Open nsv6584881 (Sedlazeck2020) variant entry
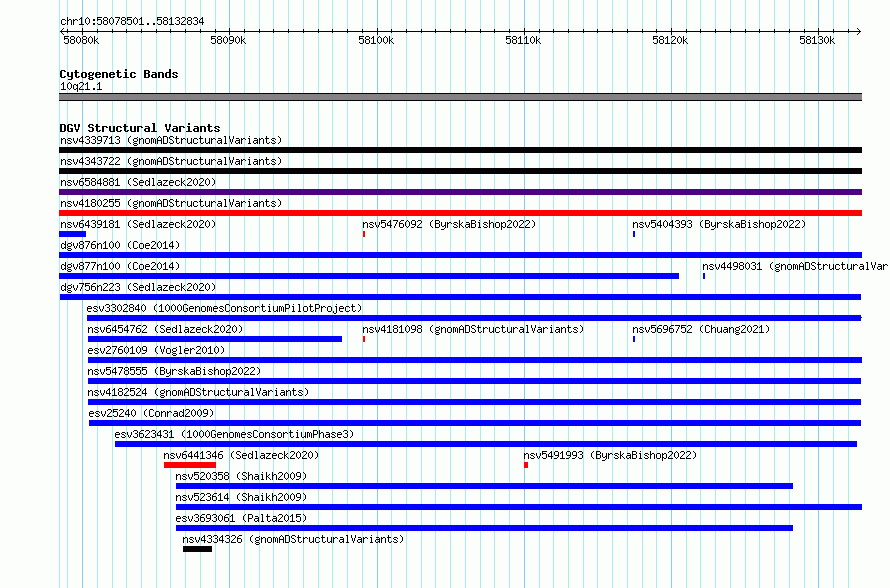This screenshot has height=588, width=890. coord(138,182)
